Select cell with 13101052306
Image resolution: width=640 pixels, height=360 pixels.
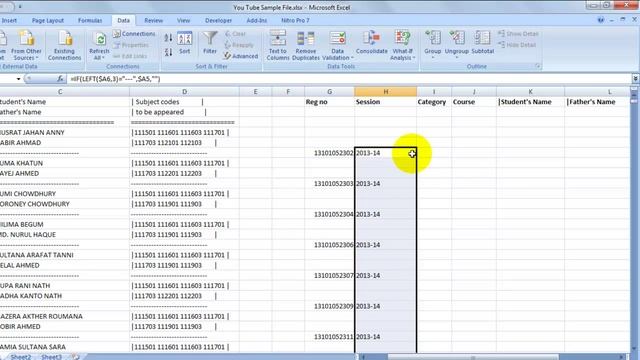click(x=329, y=245)
